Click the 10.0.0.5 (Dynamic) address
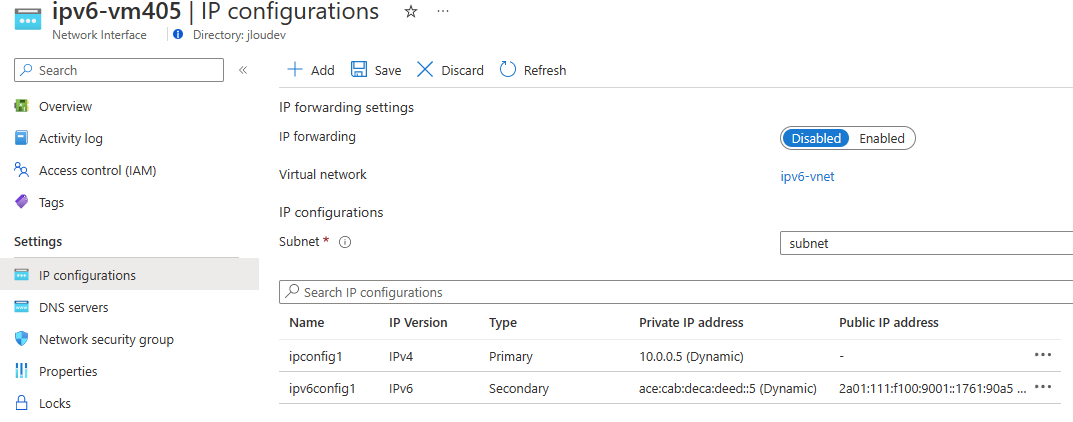 691,356
